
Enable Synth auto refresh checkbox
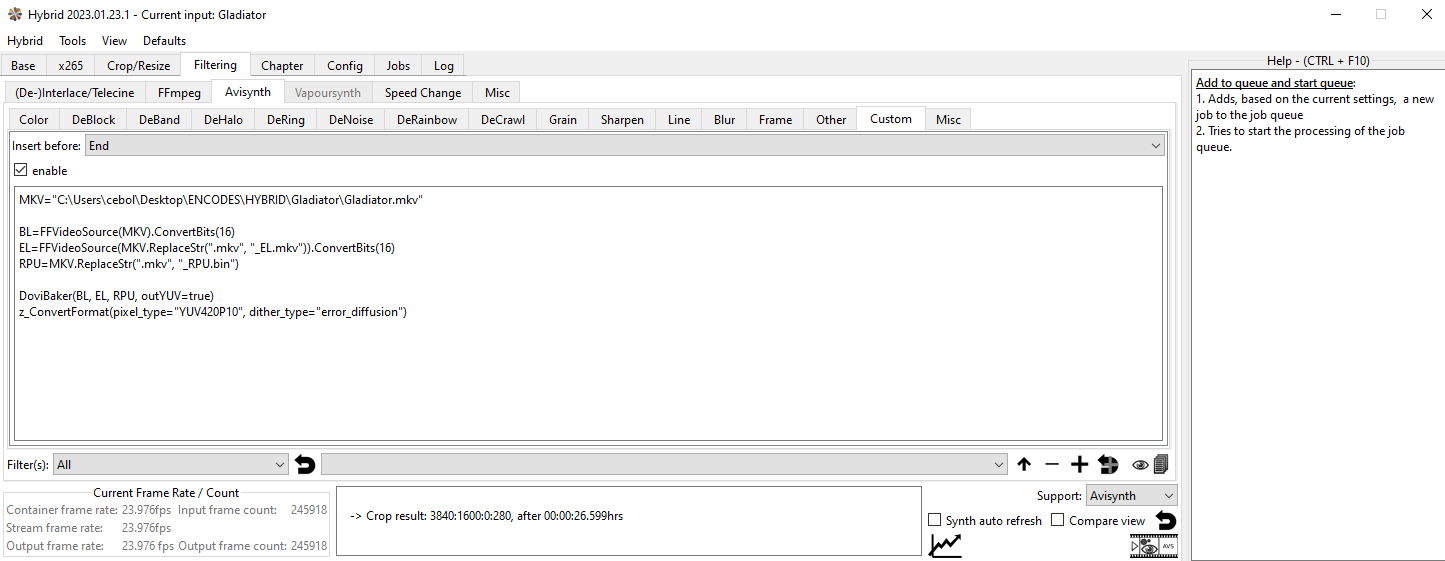click(x=935, y=520)
